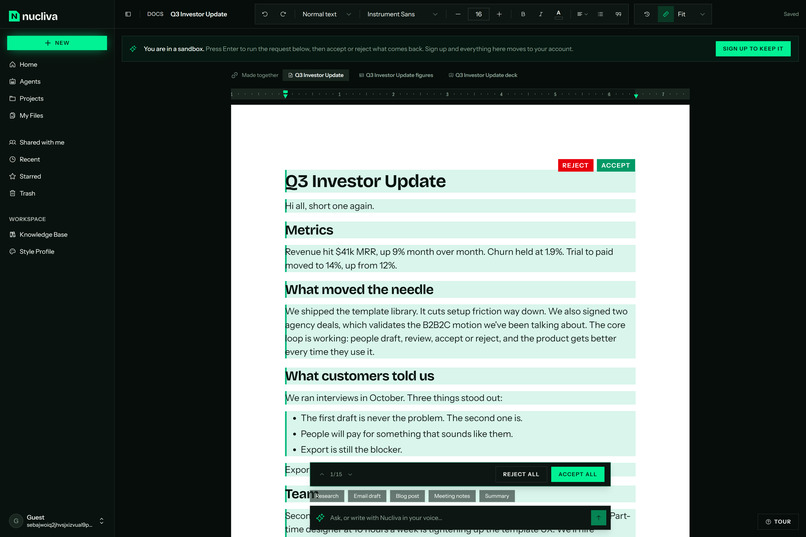
Task: Click the Metrics heading
Action: tap(309, 230)
